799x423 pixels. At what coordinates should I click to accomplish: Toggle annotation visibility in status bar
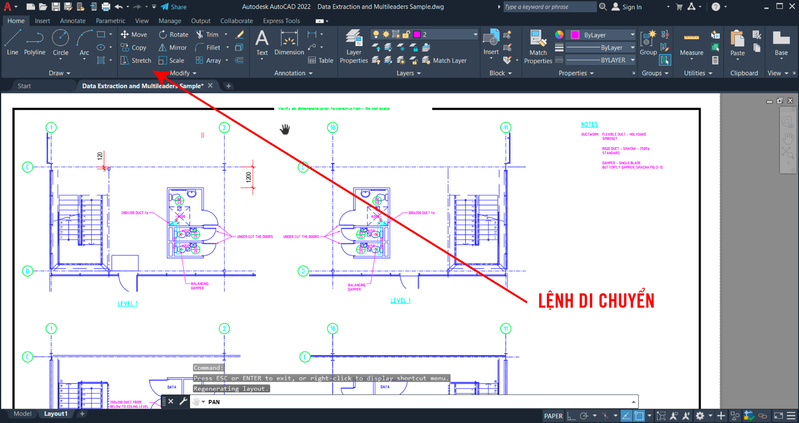point(674,416)
